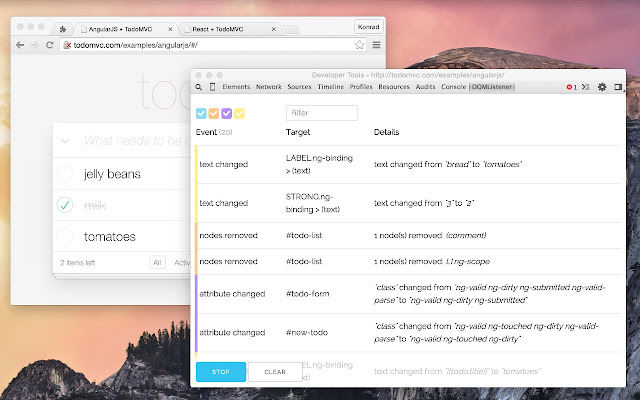This screenshot has width=640, height=400.
Task: Select the DOMListener panel tab
Action: (492, 87)
